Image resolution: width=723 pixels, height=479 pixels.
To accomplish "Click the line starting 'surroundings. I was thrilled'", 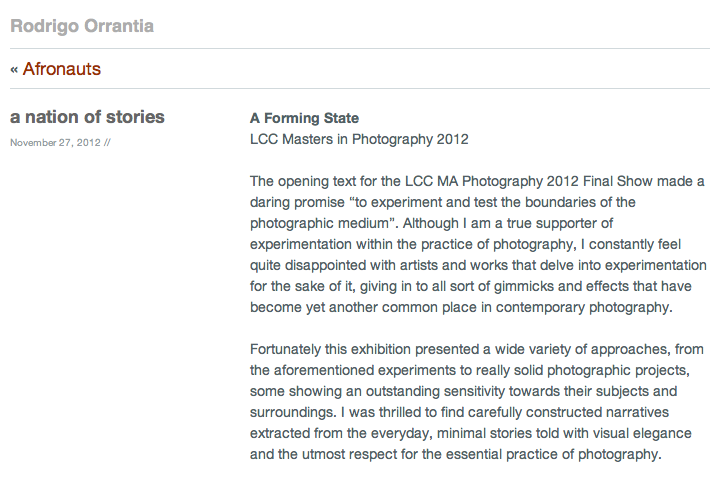I will pos(459,413).
